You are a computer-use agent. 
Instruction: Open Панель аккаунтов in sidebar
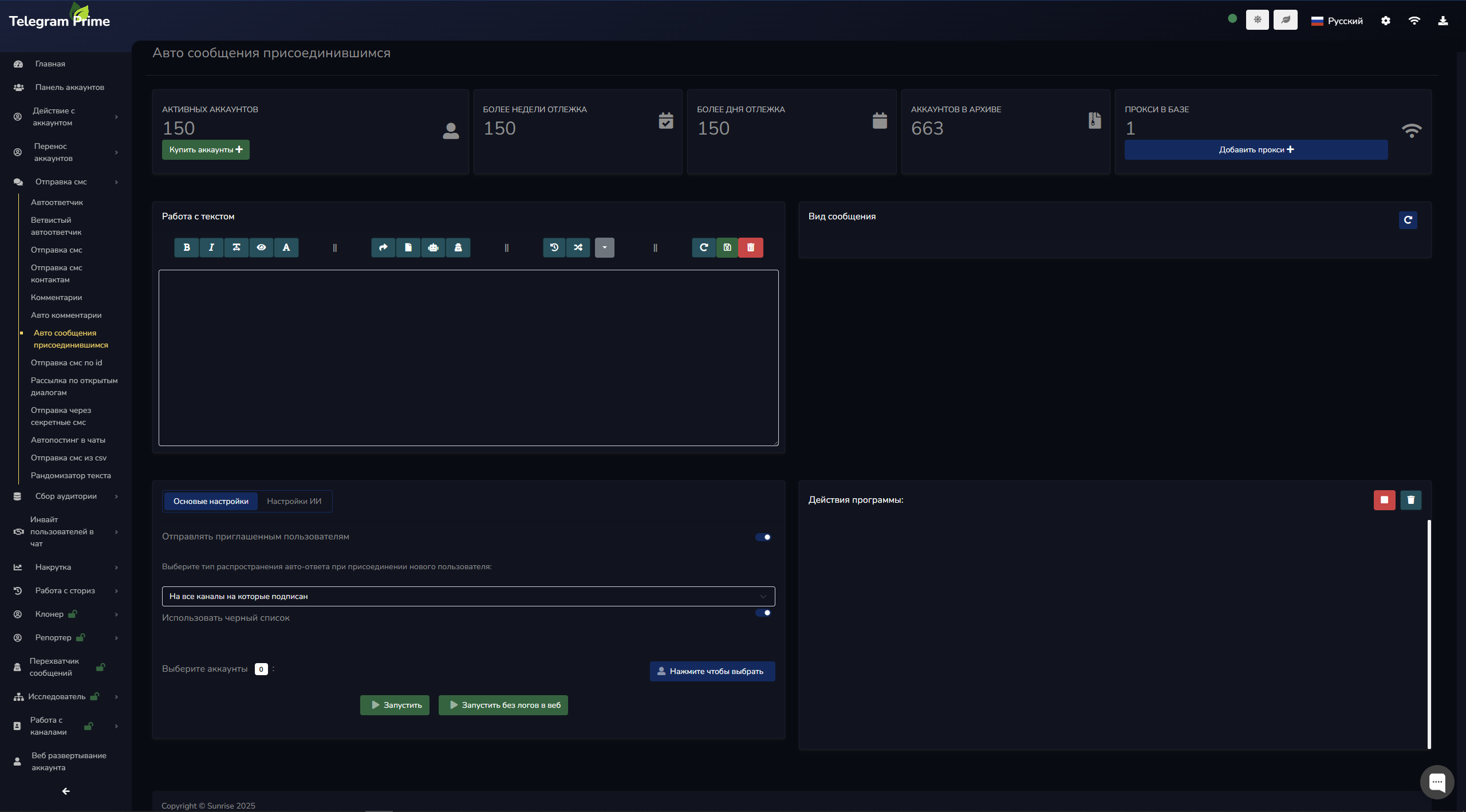(x=70, y=87)
